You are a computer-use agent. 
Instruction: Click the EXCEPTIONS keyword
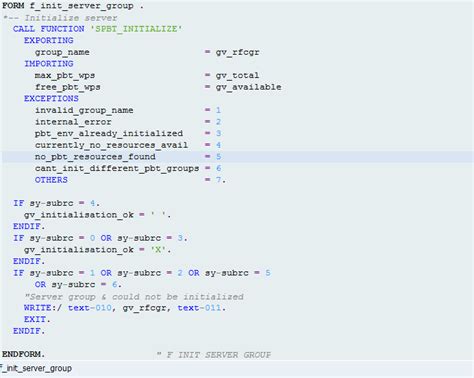51,98
